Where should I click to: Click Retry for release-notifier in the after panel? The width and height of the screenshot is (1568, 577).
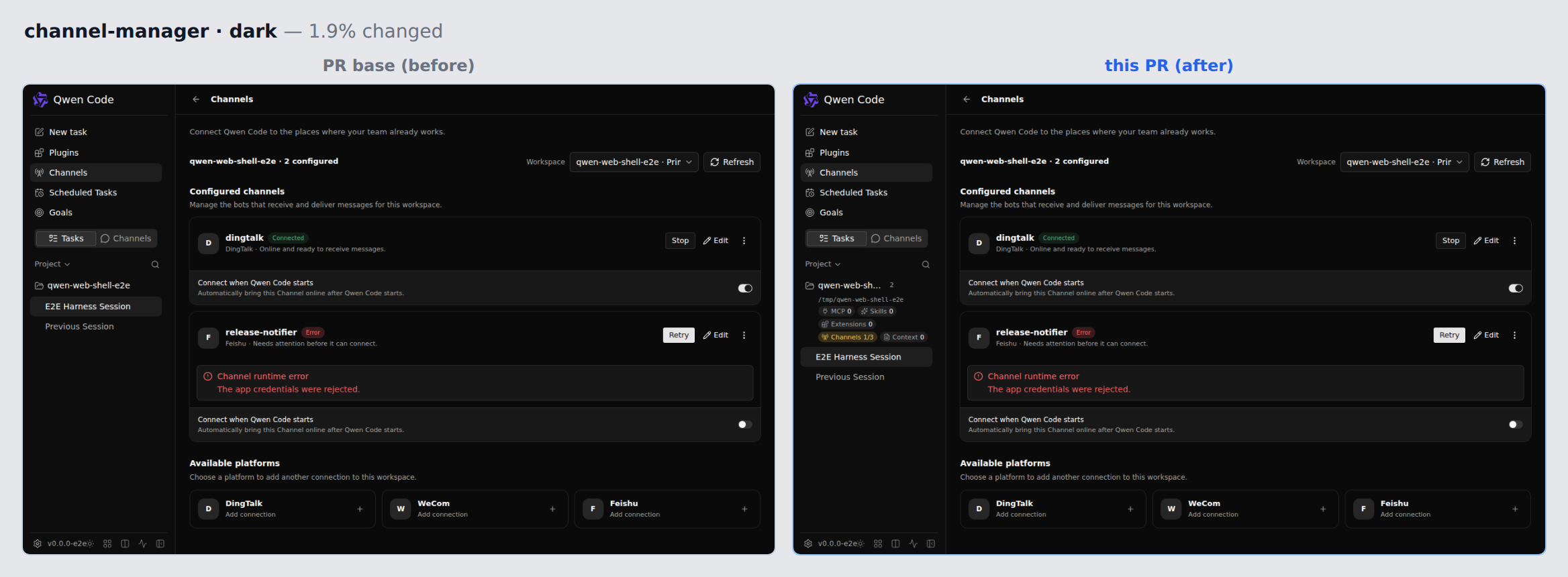1449,335
